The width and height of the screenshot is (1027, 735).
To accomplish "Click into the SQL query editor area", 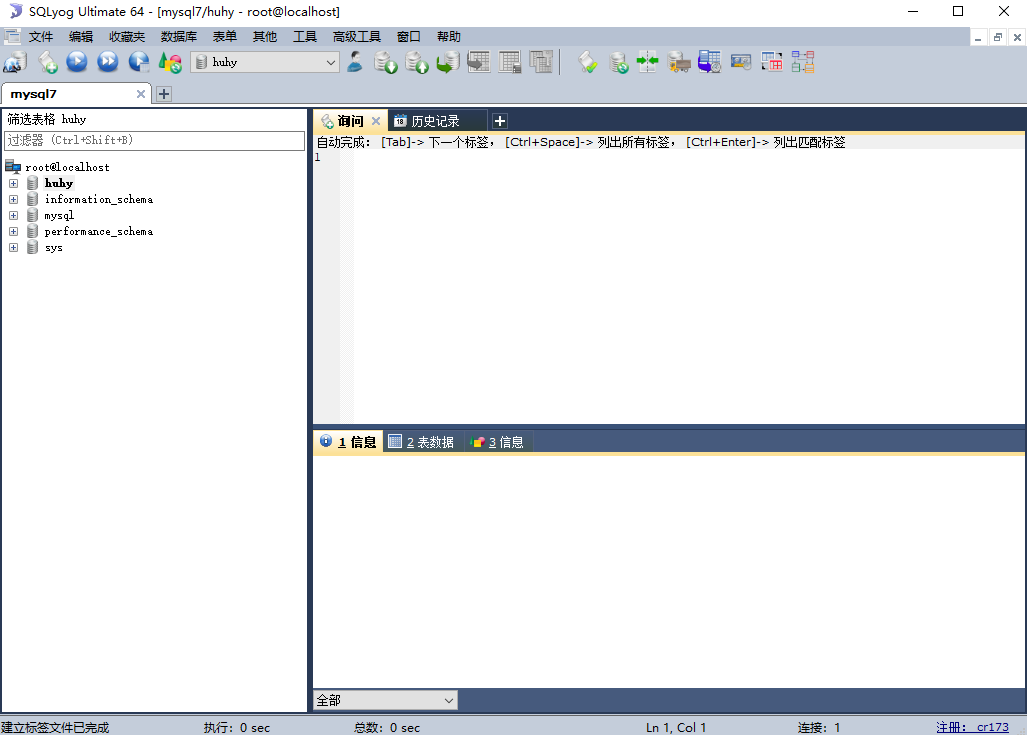I will (x=688, y=288).
